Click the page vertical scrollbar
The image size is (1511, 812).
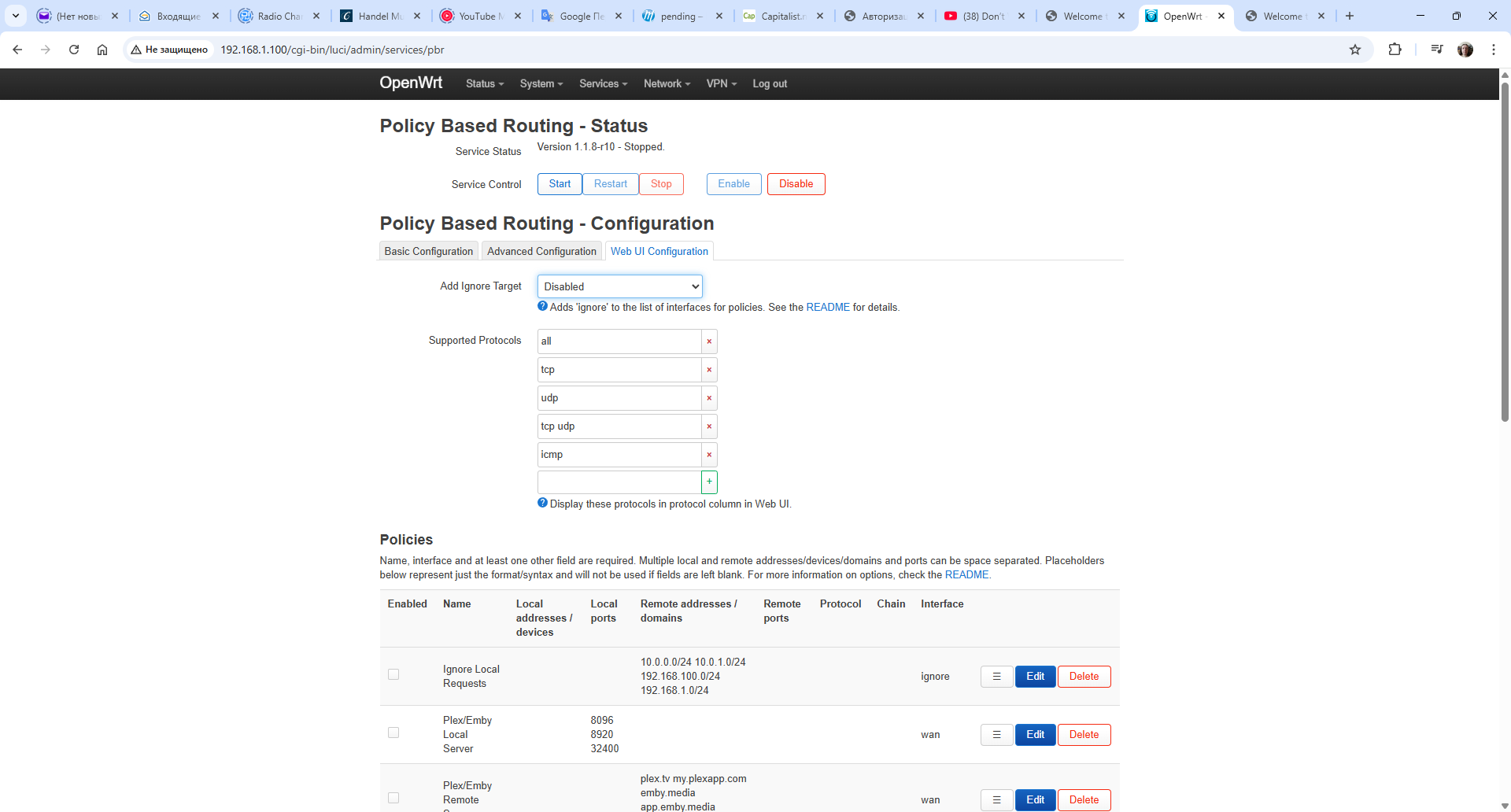(1505, 252)
